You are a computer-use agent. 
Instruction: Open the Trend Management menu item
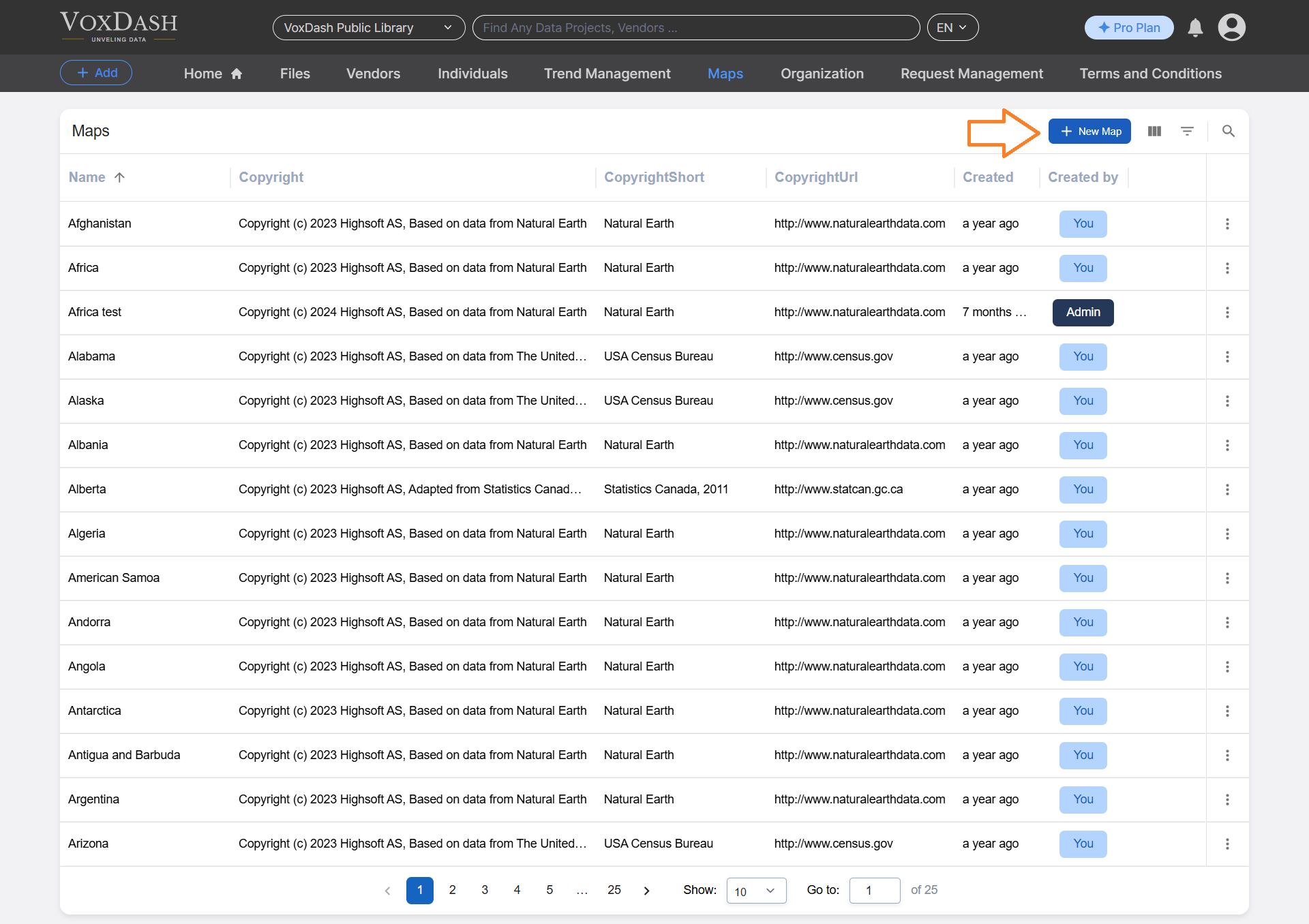tap(607, 74)
